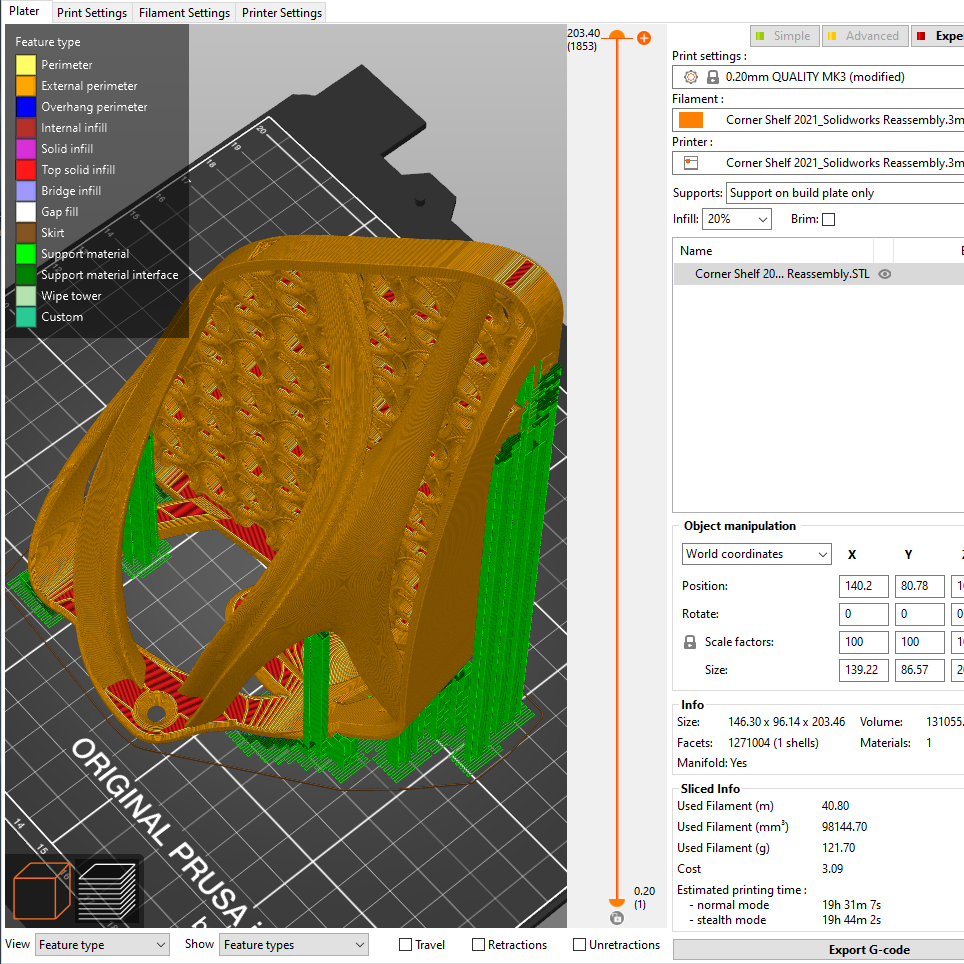Toggle the Retractions checkbox
Image resolution: width=964 pixels, height=964 pixels.
click(x=479, y=944)
